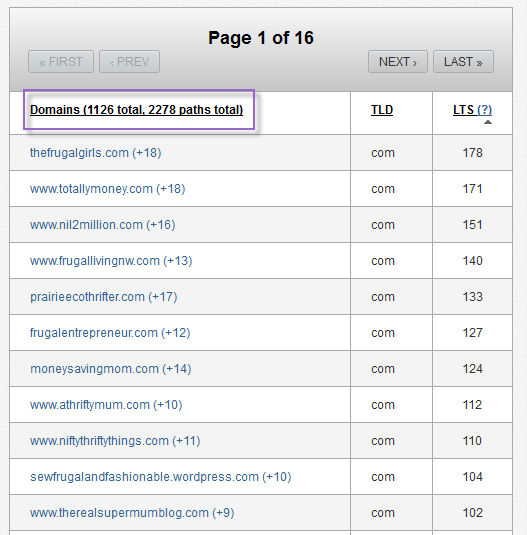The image size is (527, 535).
Task: Click the LTS sort arrow indicator
Action: coord(488,122)
